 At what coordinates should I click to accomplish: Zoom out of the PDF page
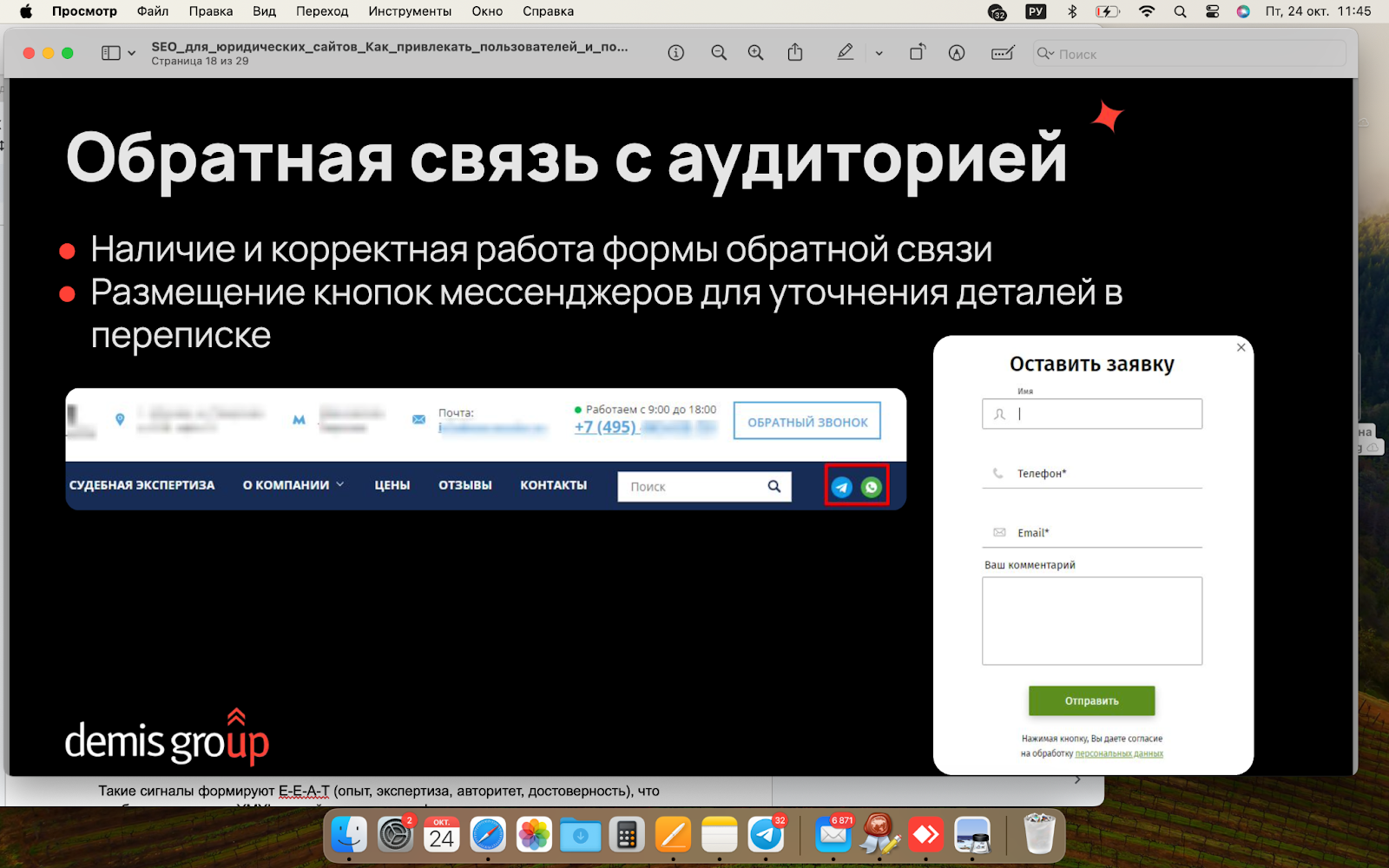[719, 53]
